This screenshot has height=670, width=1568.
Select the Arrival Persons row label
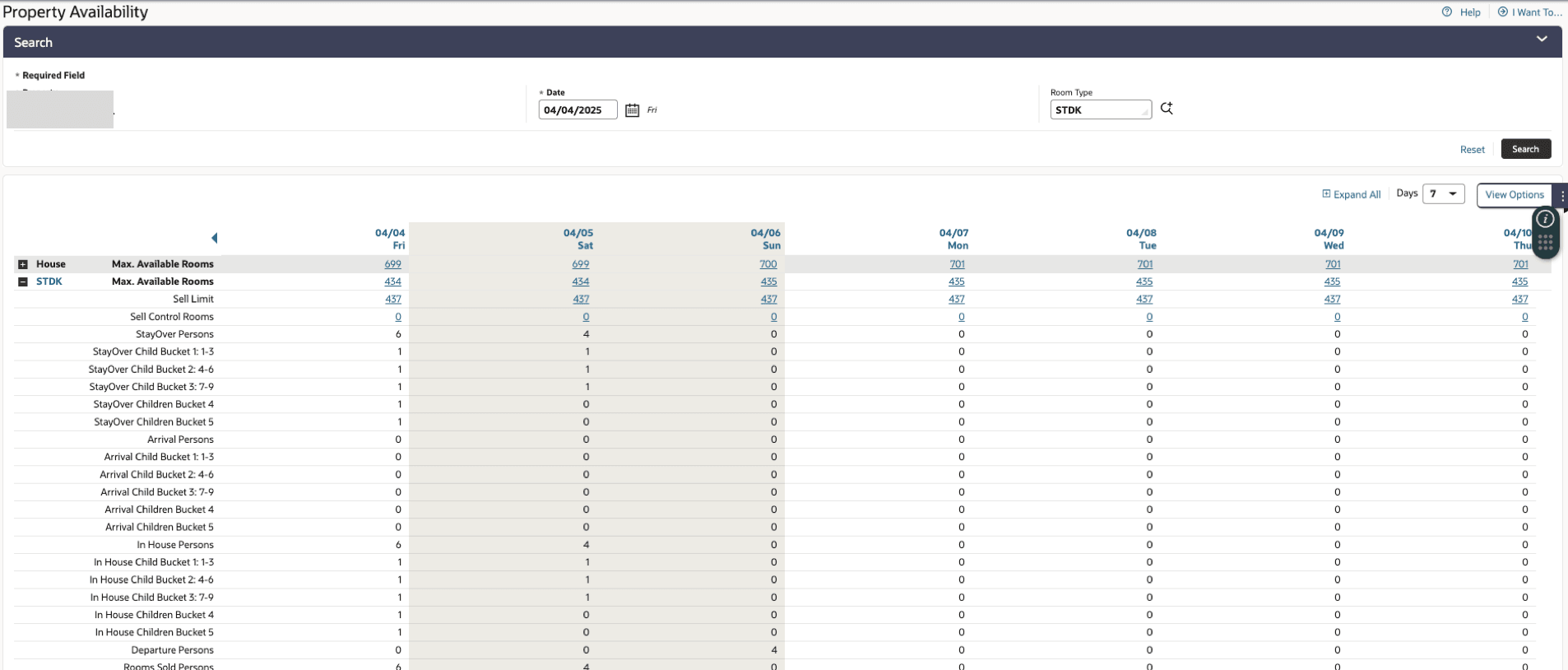[180, 440]
